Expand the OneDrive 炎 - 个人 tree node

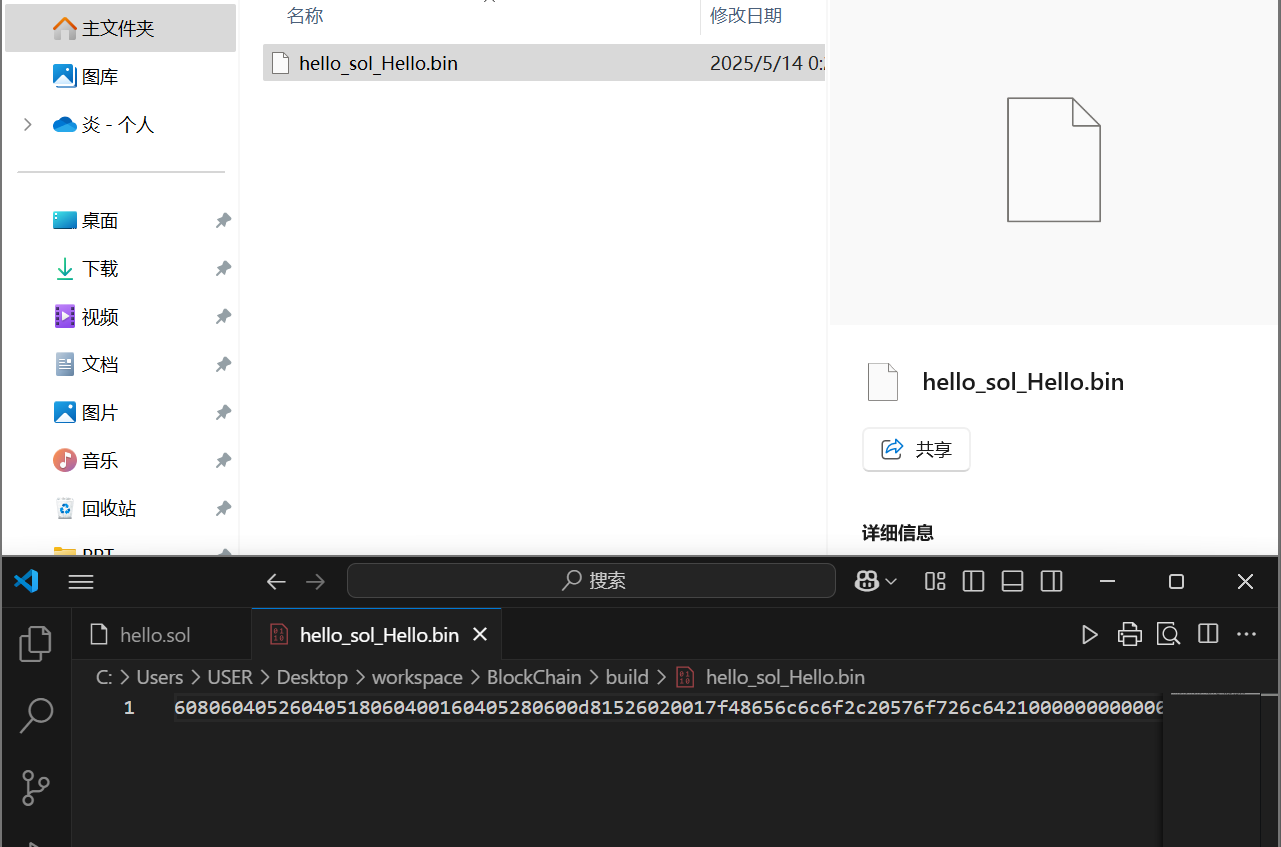click(x=28, y=125)
